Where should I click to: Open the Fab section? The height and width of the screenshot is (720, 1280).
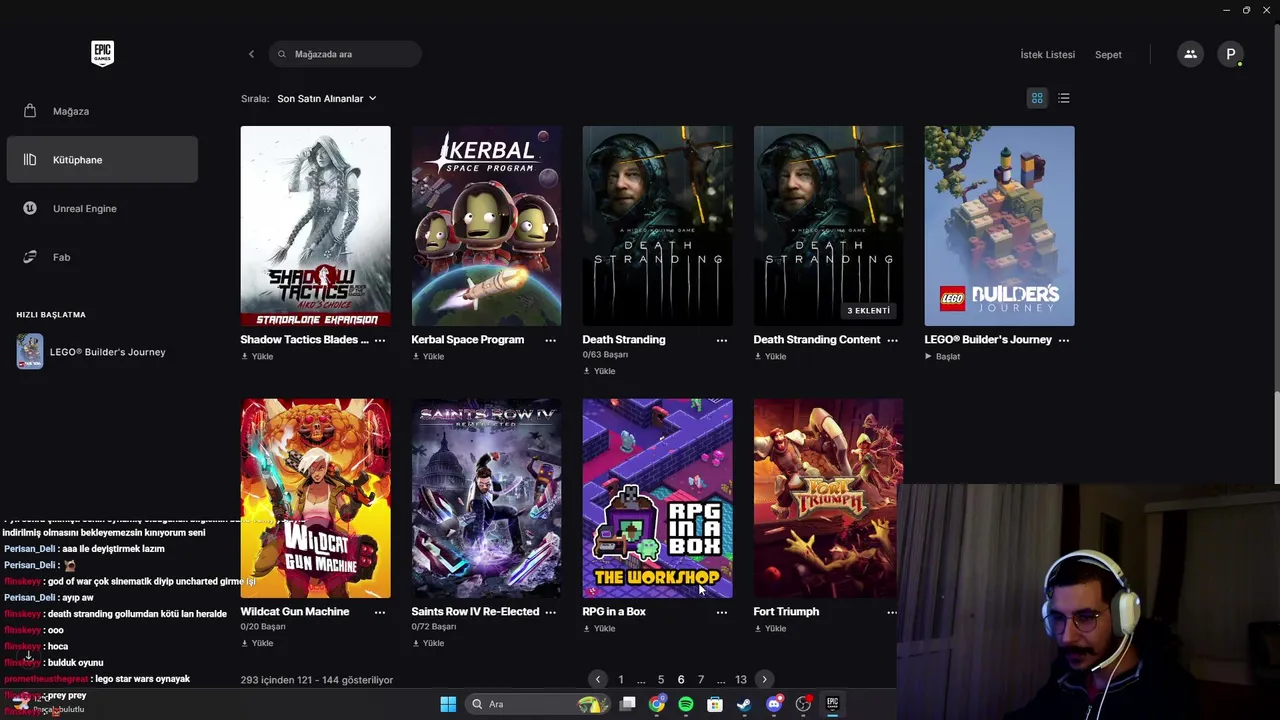[x=102, y=257]
